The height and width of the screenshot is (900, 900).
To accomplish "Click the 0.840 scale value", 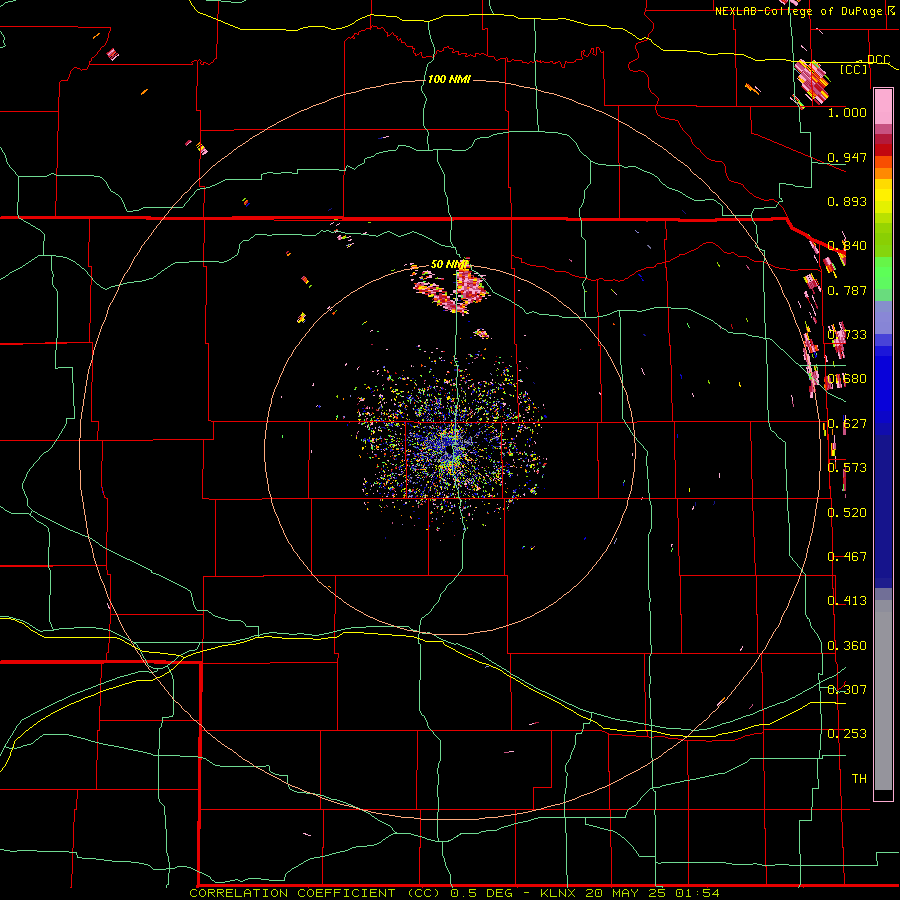I will 847,246.
